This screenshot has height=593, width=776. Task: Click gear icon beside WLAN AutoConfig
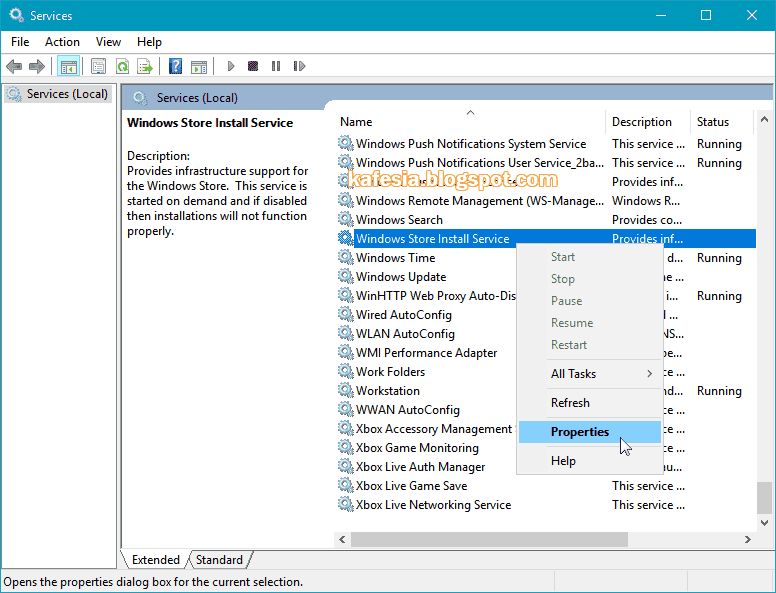[345, 333]
